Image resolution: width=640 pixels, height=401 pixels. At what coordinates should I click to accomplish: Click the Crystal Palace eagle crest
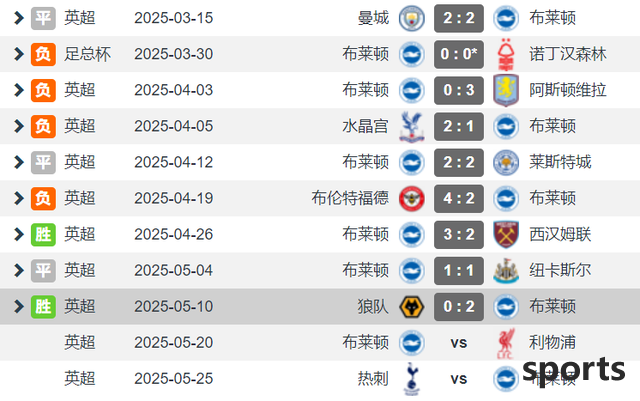tap(411, 127)
